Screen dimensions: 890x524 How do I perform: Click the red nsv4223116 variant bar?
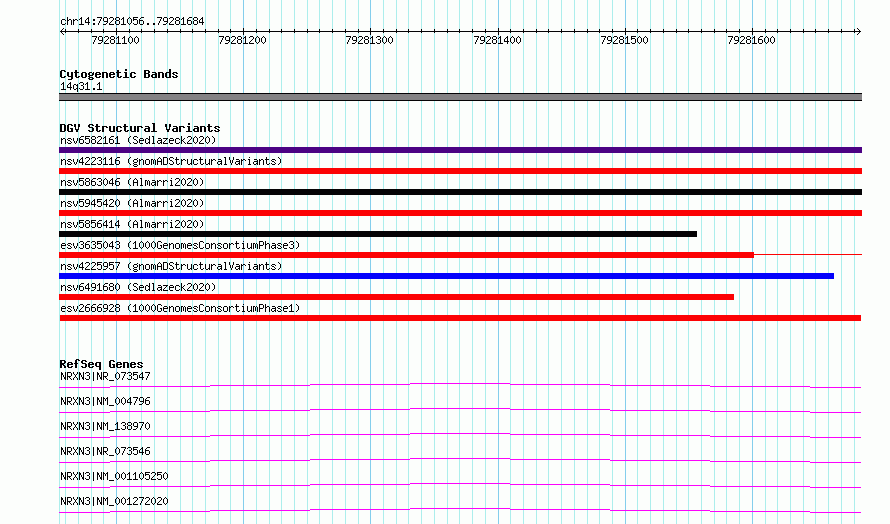(460, 171)
